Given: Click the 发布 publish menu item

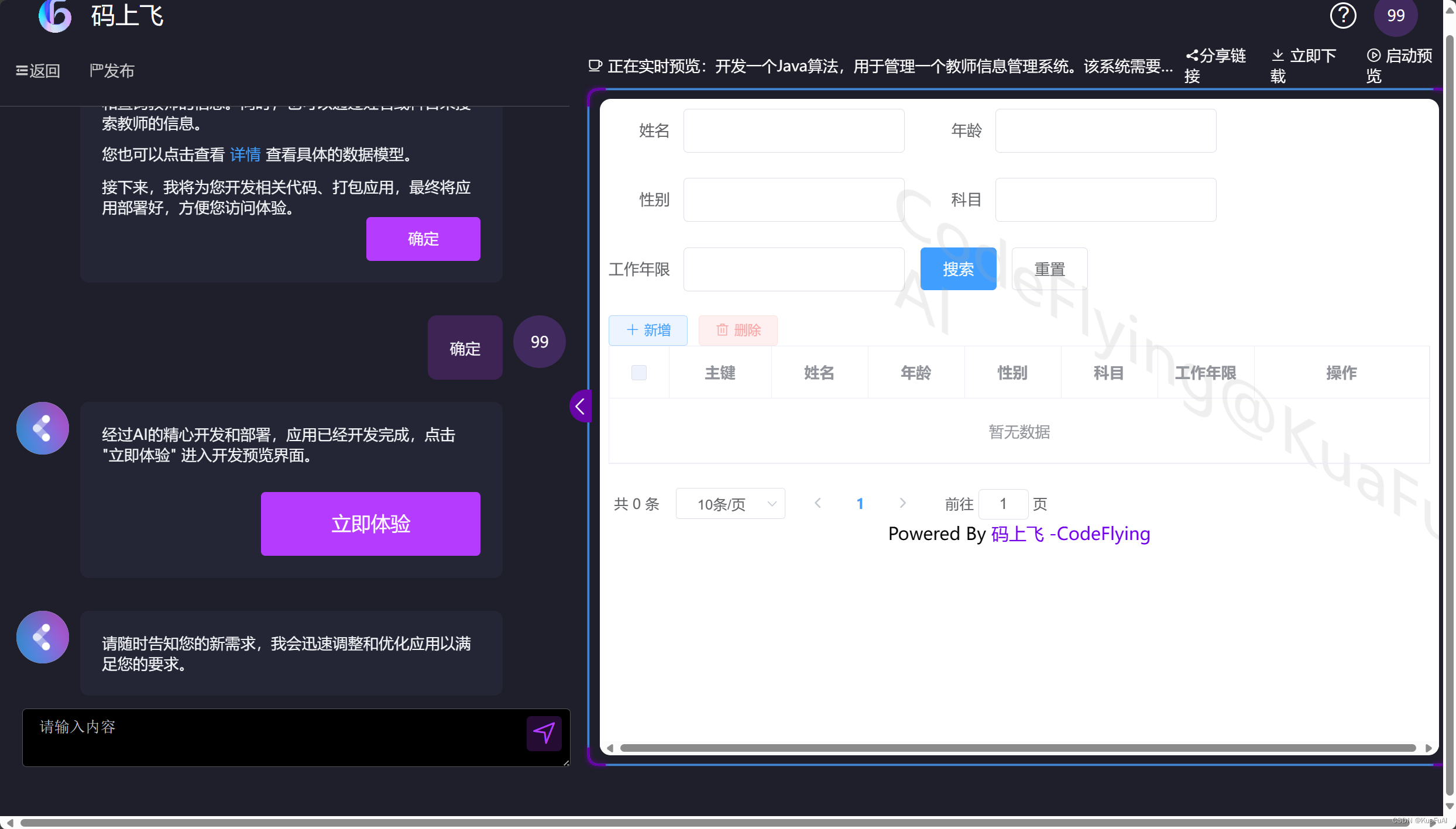Looking at the screenshot, I should (x=112, y=71).
